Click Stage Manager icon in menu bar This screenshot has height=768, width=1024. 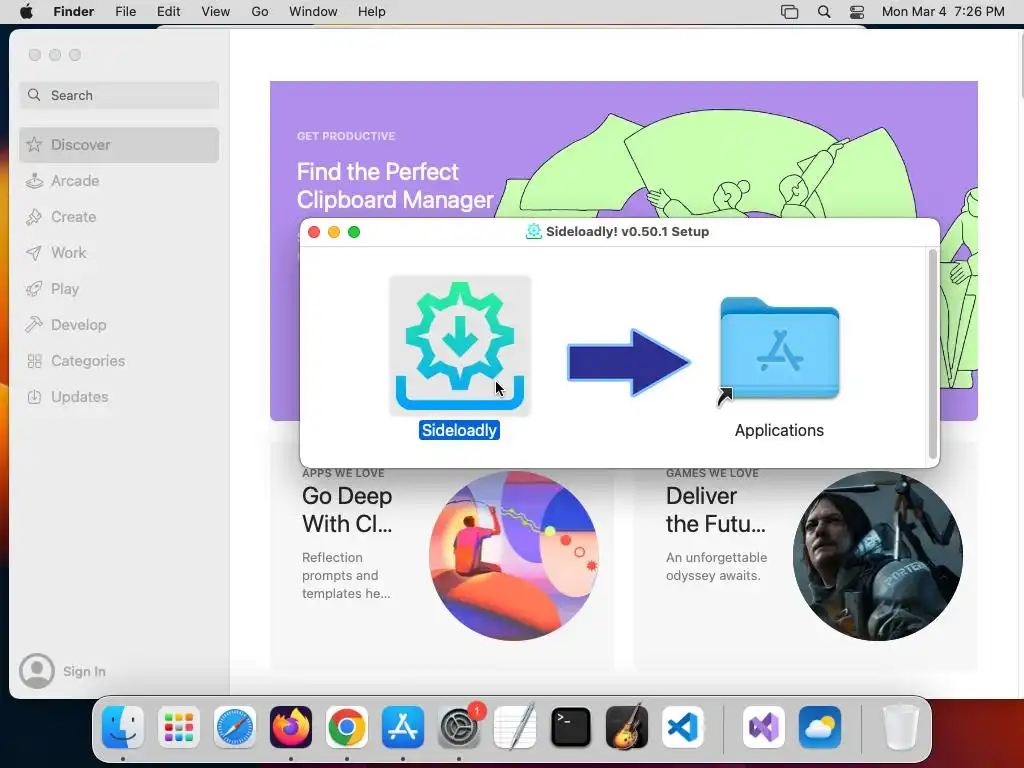pyautogui.click(x=790, y=12)
